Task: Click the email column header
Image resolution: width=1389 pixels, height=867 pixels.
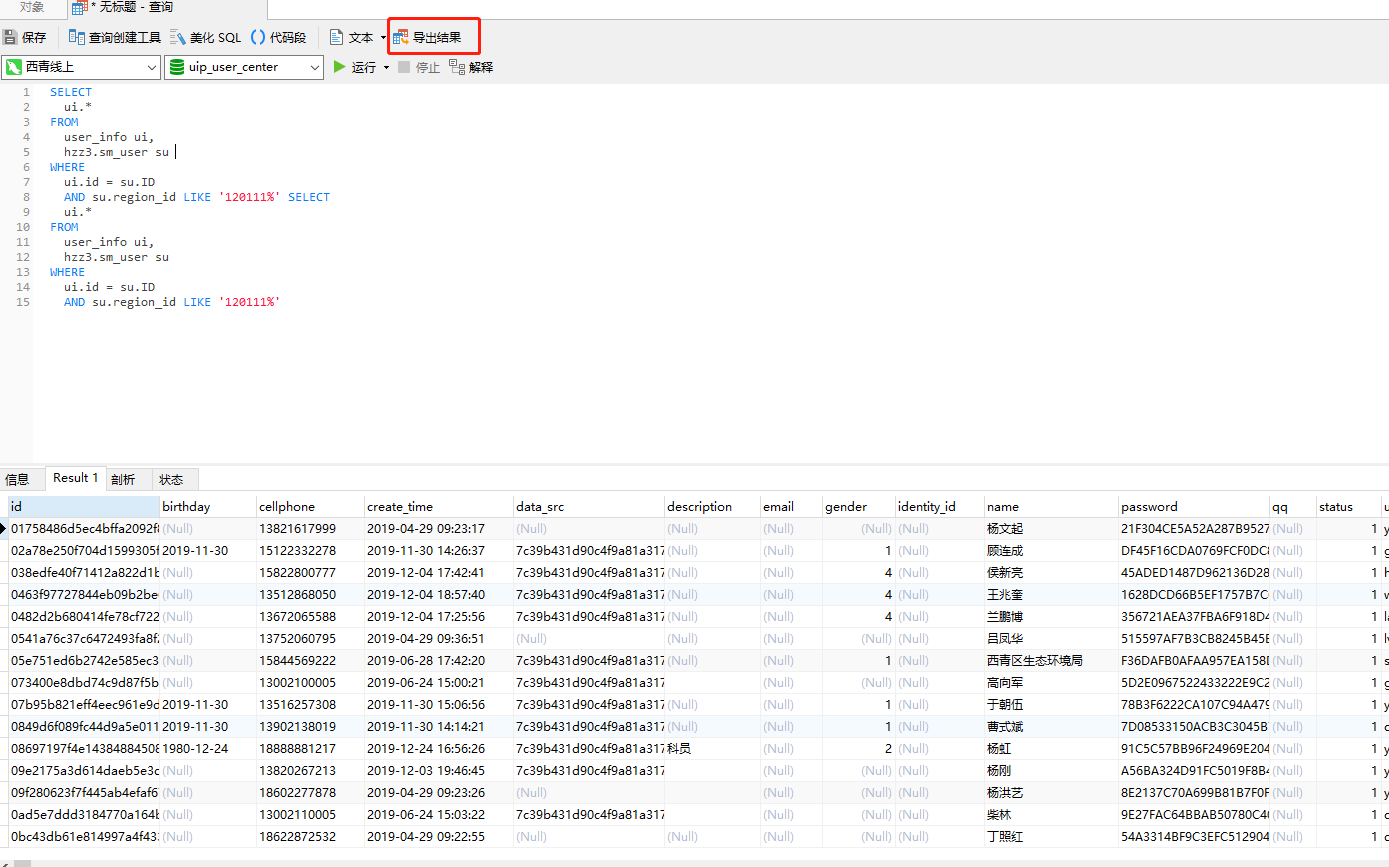Action: pos(791,507)
